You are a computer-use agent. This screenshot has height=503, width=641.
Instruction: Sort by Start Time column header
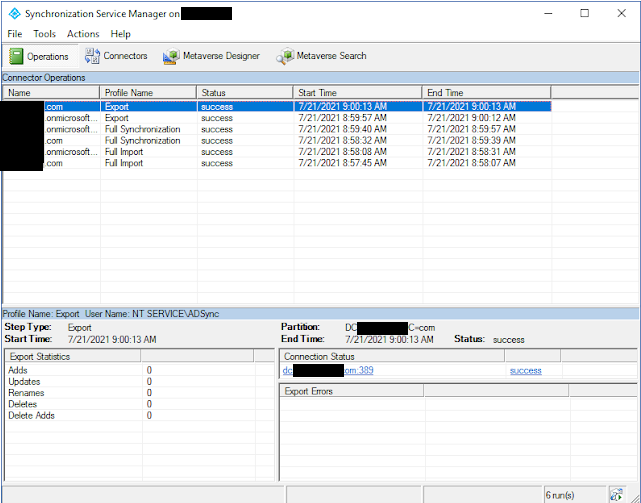tap(357, 92)
